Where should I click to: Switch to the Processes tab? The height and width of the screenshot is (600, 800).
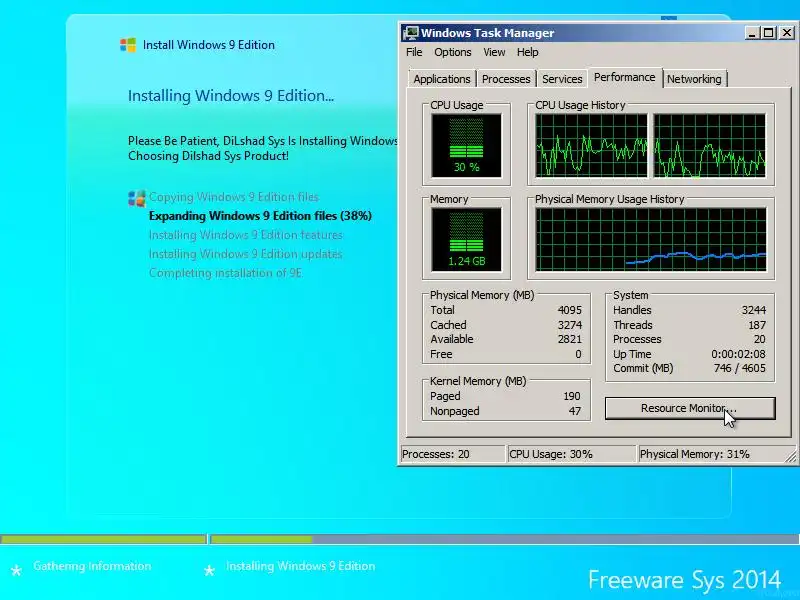click(x=506, y=79)
